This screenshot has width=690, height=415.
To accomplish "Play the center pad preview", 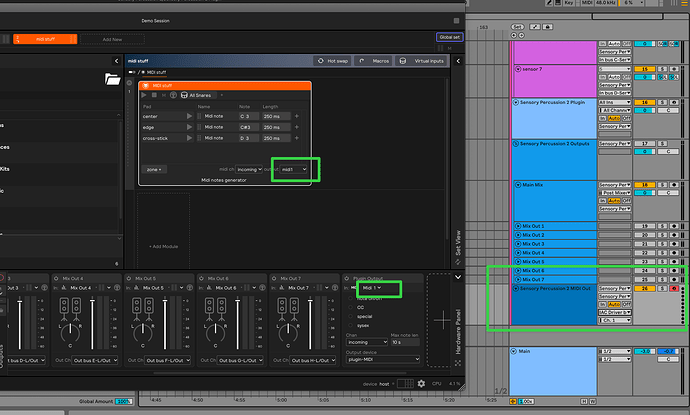I will (x=189, y=116).
